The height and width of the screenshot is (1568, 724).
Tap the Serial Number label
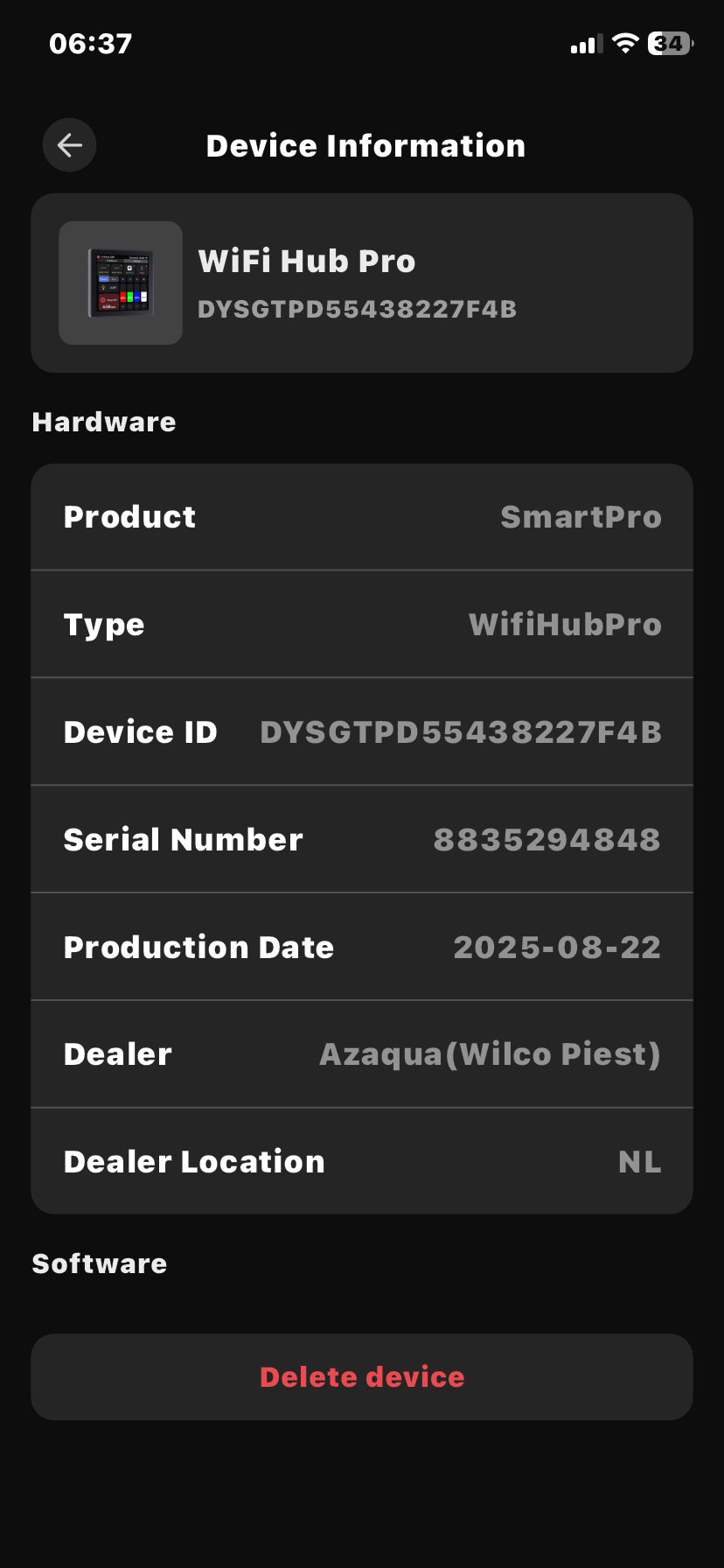point(184,840)
